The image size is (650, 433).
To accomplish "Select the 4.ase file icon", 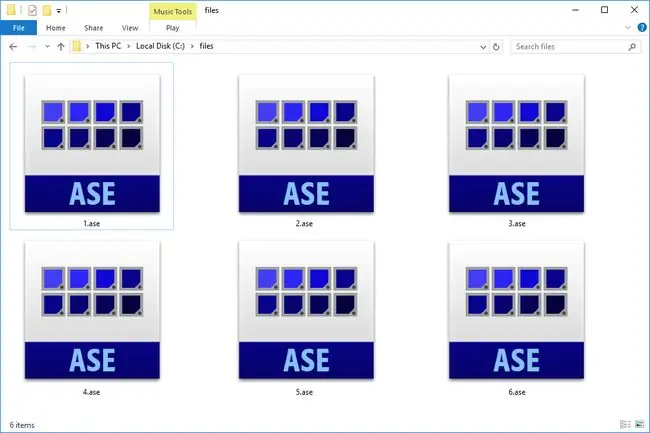I will (x=92, y=310).
